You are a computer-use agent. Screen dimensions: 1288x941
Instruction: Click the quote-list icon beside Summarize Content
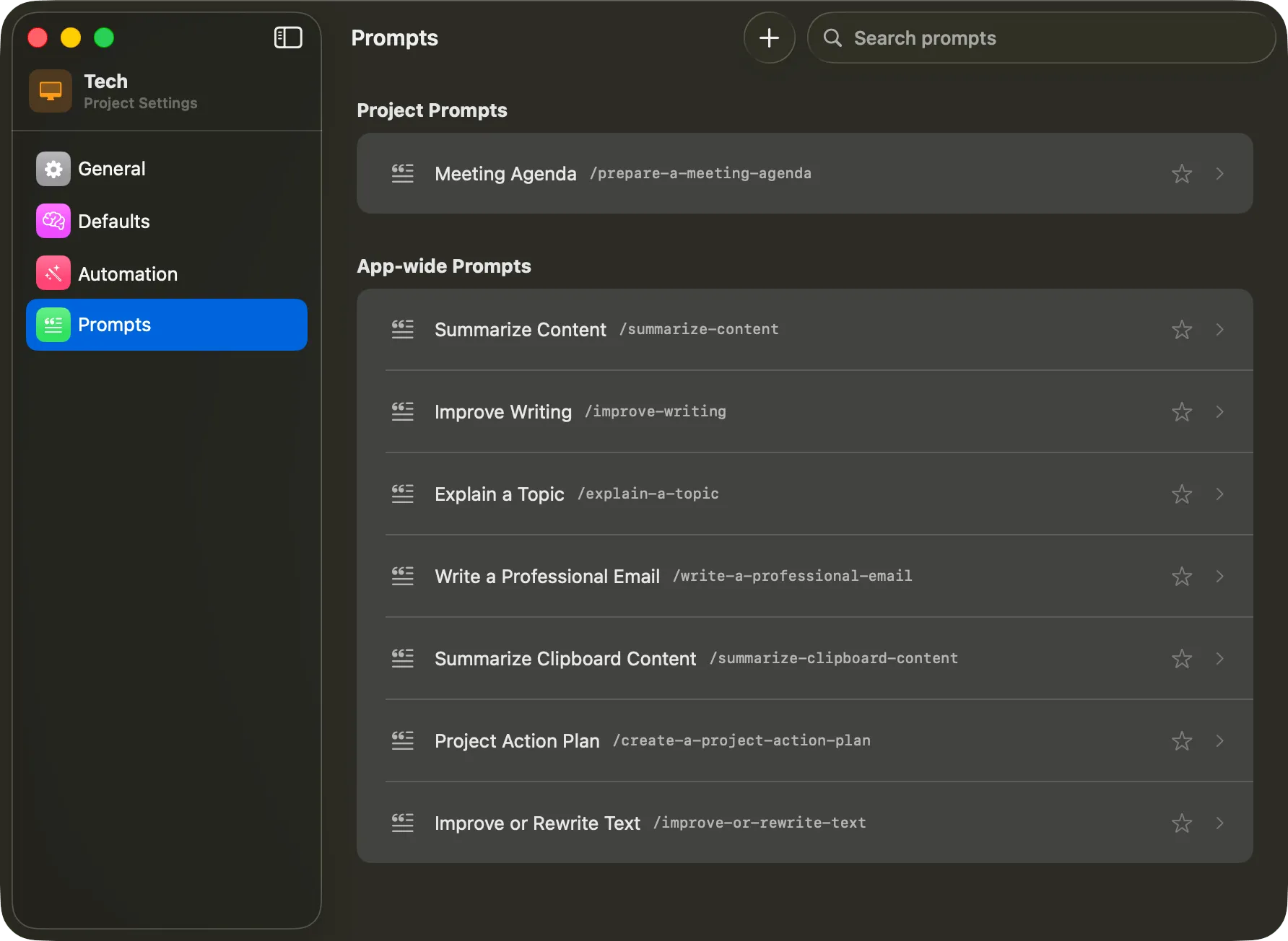tap(402, 329)
